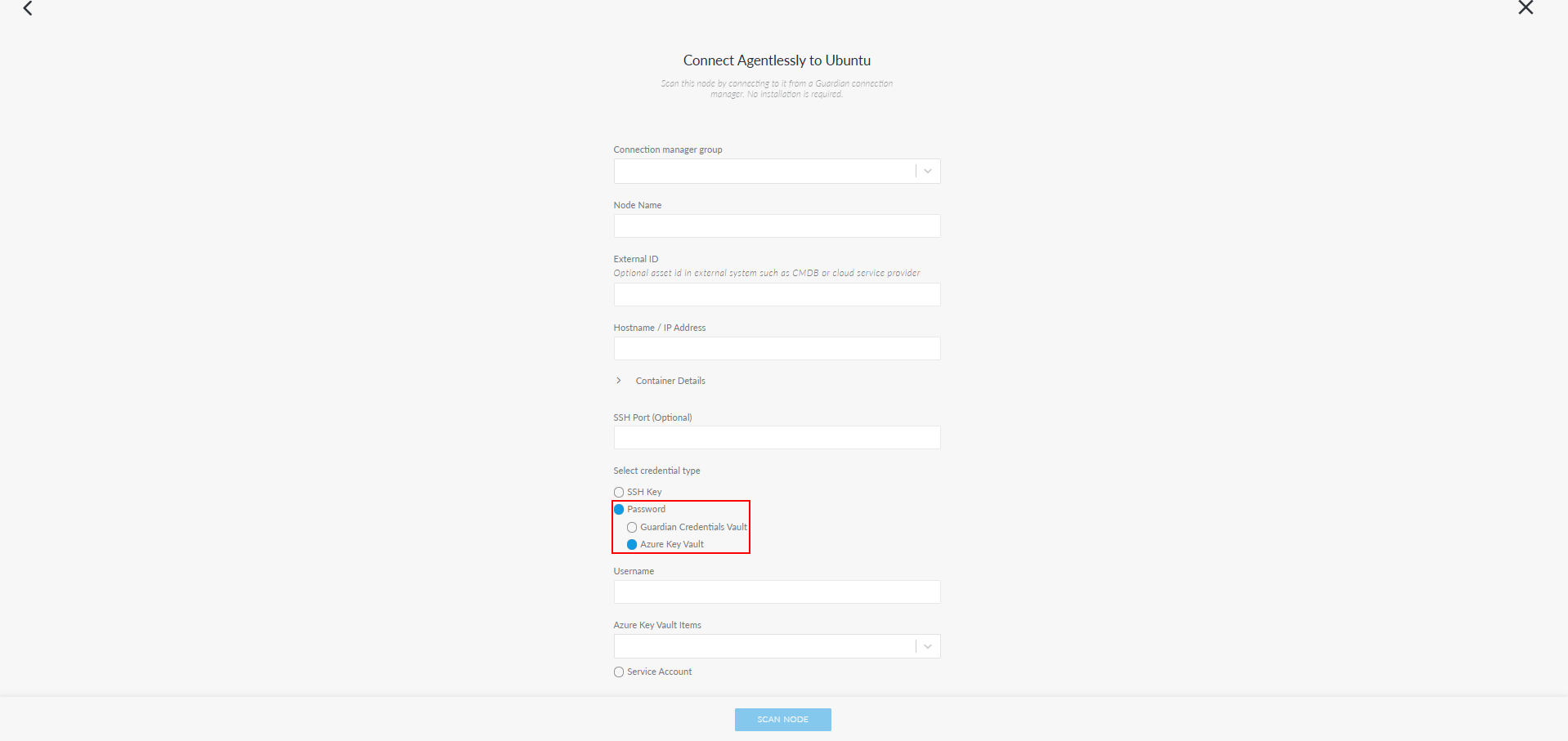Open the Connection manager group dropdown
The image size is (1568, 741).
(777, 171)
